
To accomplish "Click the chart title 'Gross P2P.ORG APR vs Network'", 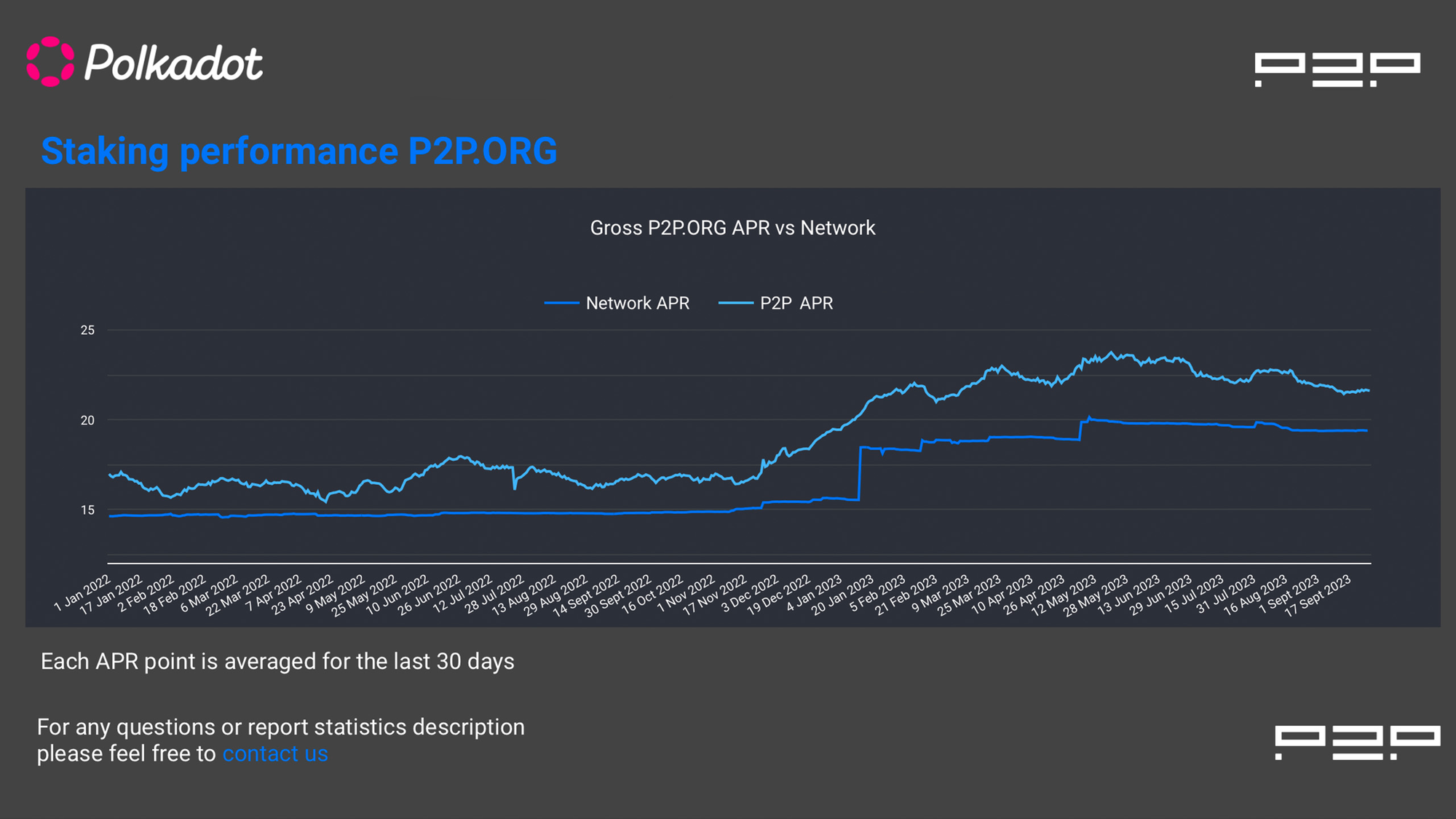I will point(732,228).
